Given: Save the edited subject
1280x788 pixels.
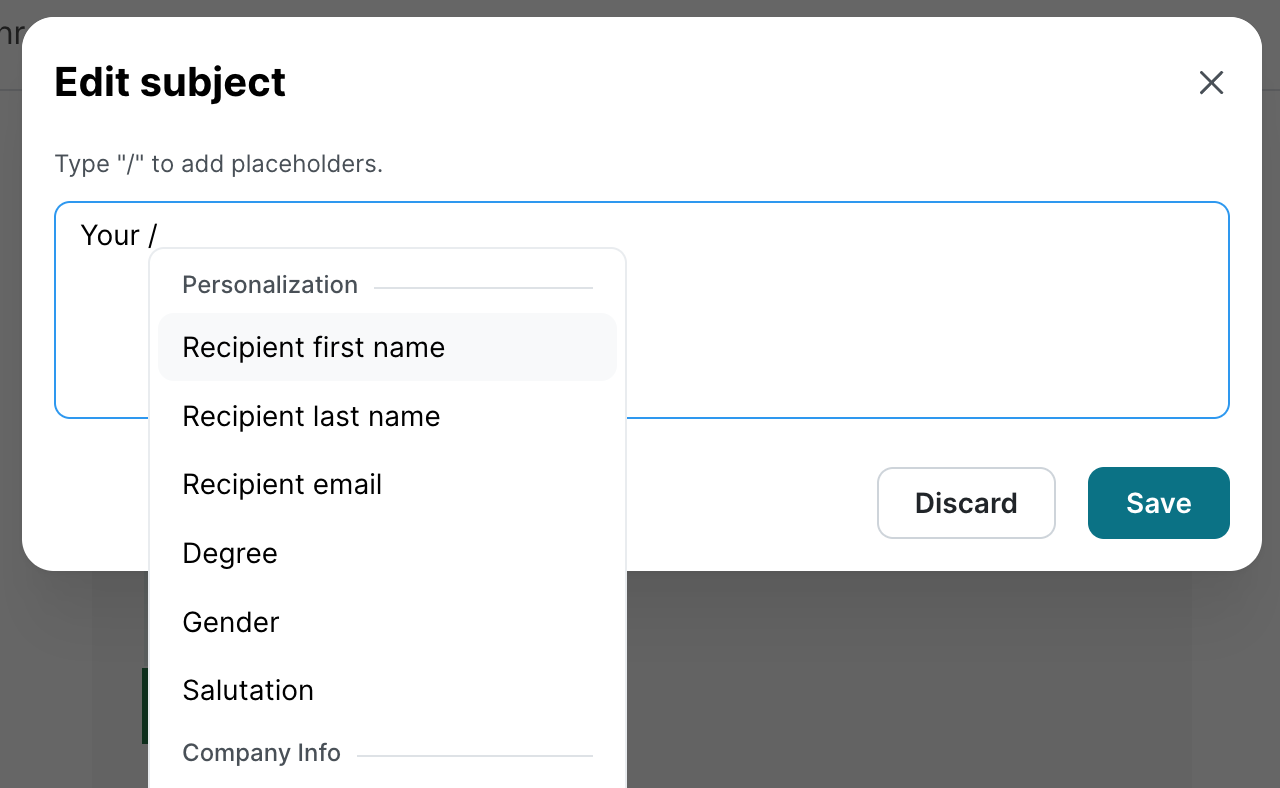Looking at the screenshot, I should coord(1158,503).
